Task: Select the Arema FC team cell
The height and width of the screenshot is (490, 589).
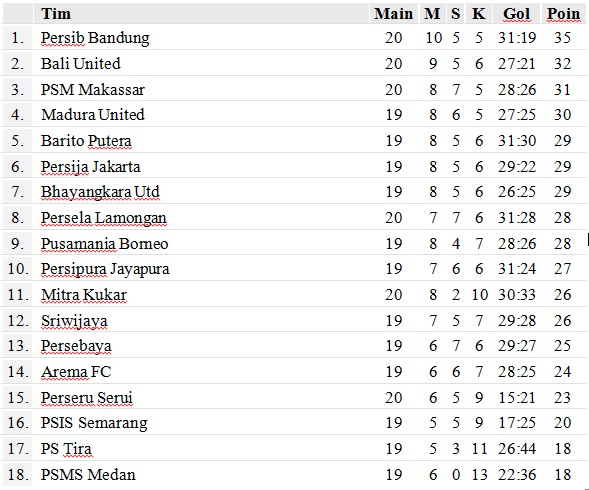Action: pos(76,372)
